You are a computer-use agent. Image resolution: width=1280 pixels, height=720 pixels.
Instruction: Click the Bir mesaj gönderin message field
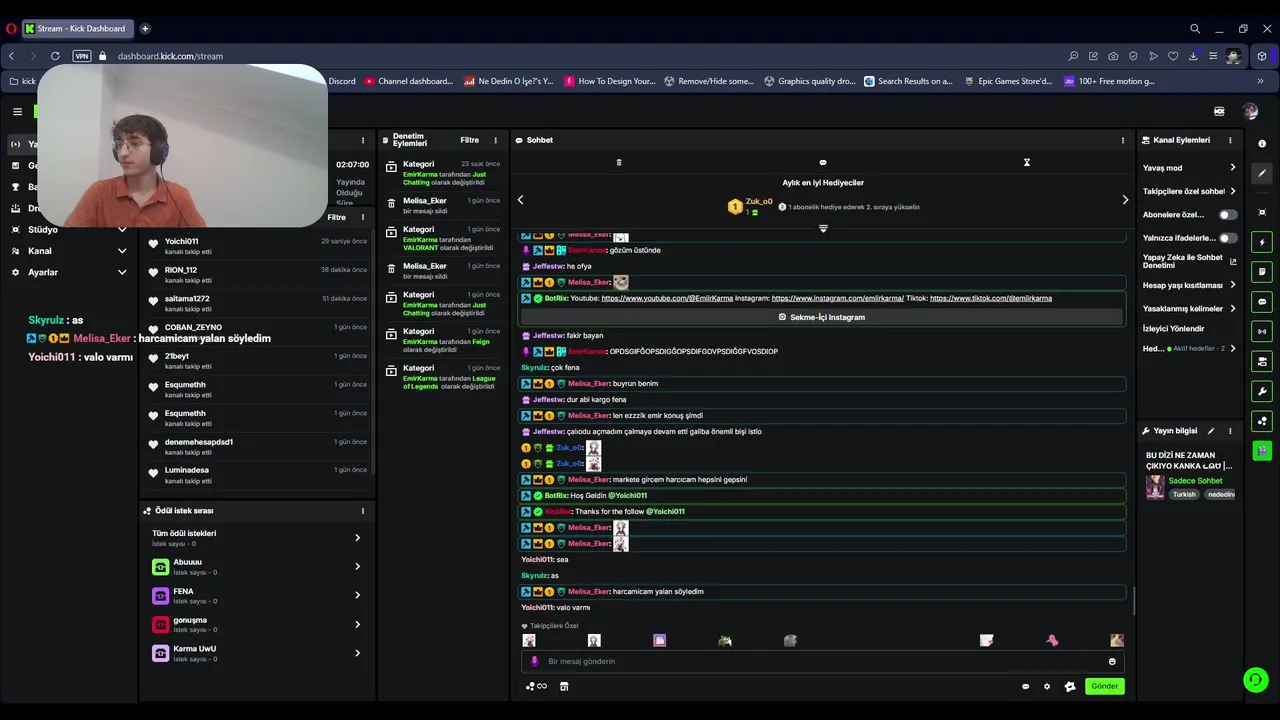820,661
